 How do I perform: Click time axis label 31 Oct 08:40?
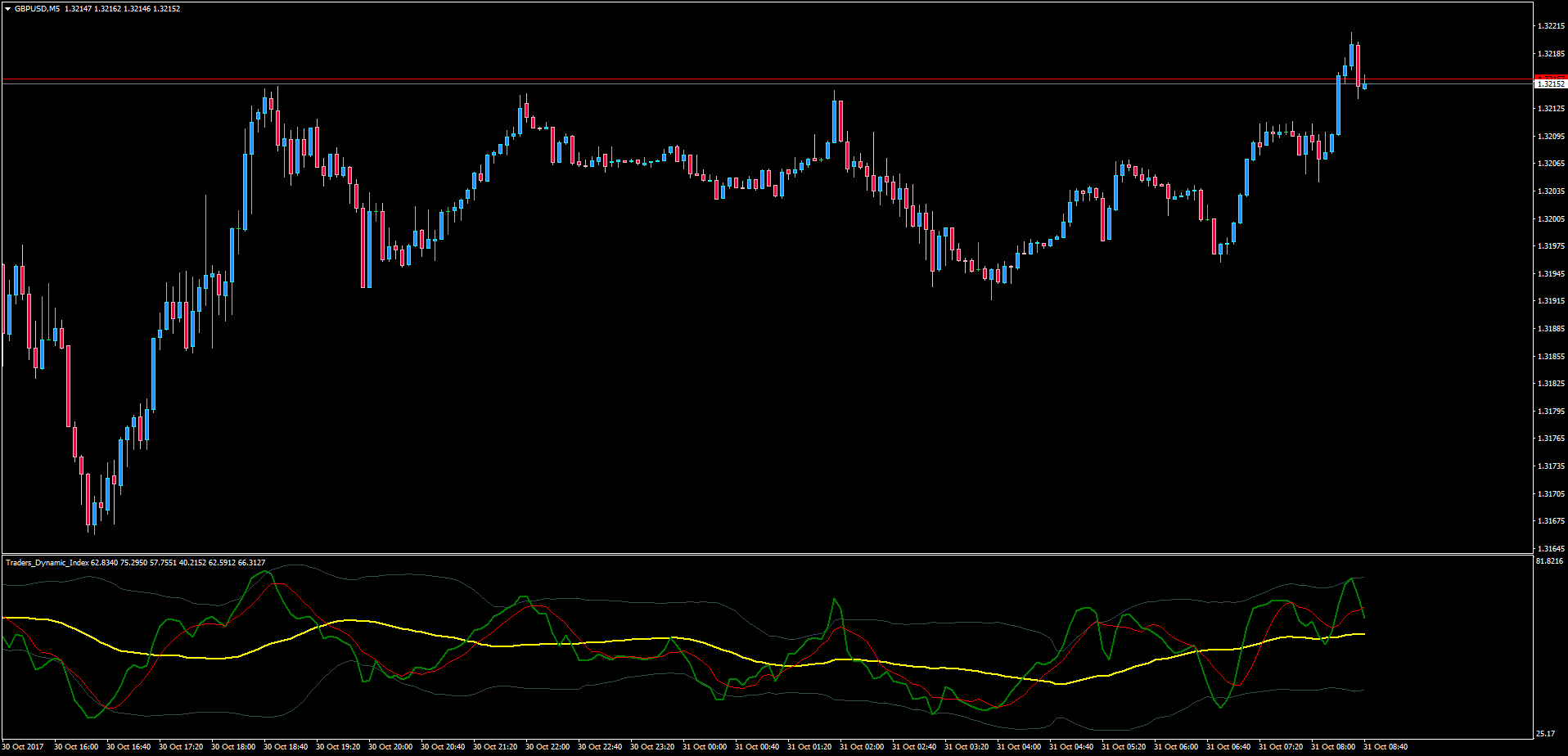(x=1386, y=747)
